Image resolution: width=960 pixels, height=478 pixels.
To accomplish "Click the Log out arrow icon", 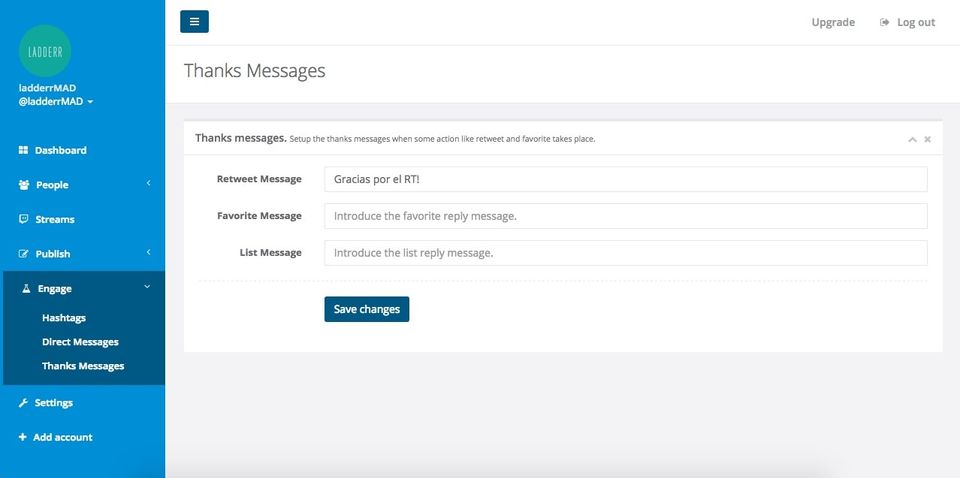I will tap(884, 22).
